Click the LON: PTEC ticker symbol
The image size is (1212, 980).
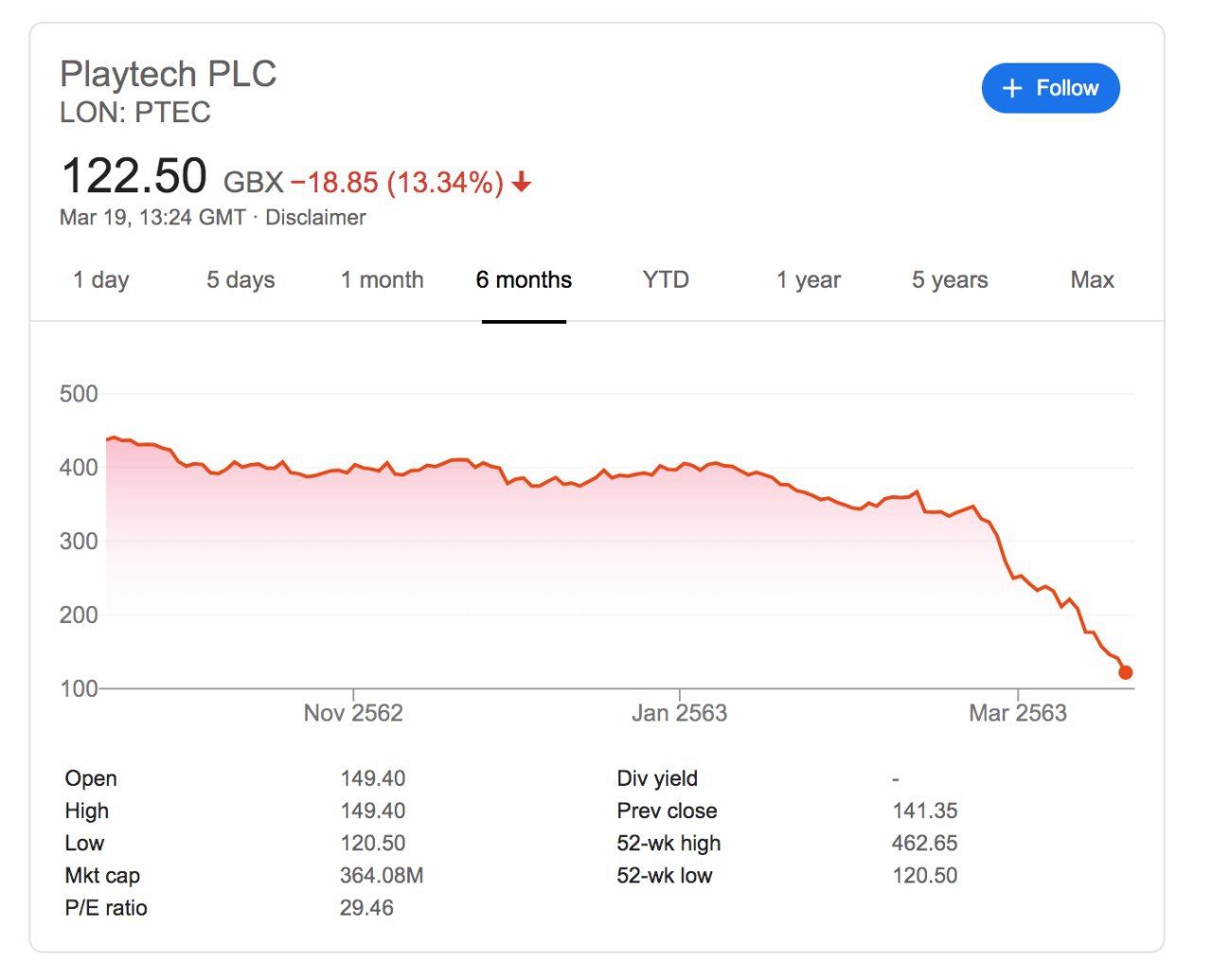(135, 113)
